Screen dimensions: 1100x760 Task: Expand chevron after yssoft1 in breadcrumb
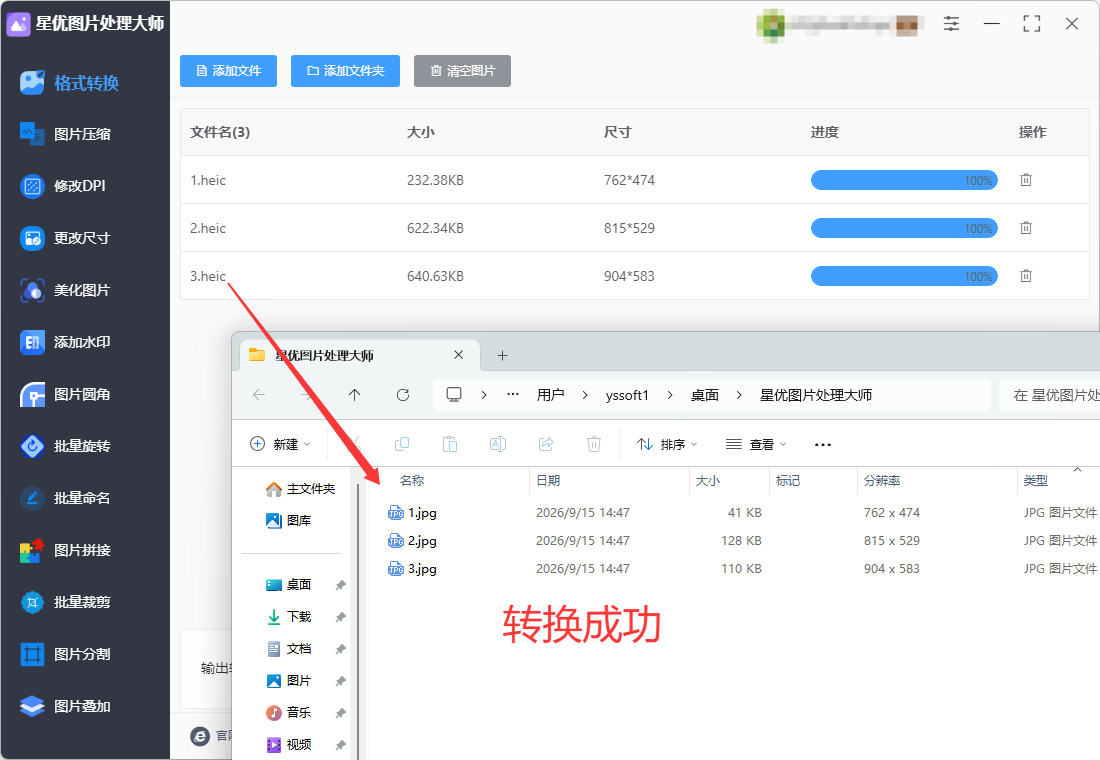[670, 395]
